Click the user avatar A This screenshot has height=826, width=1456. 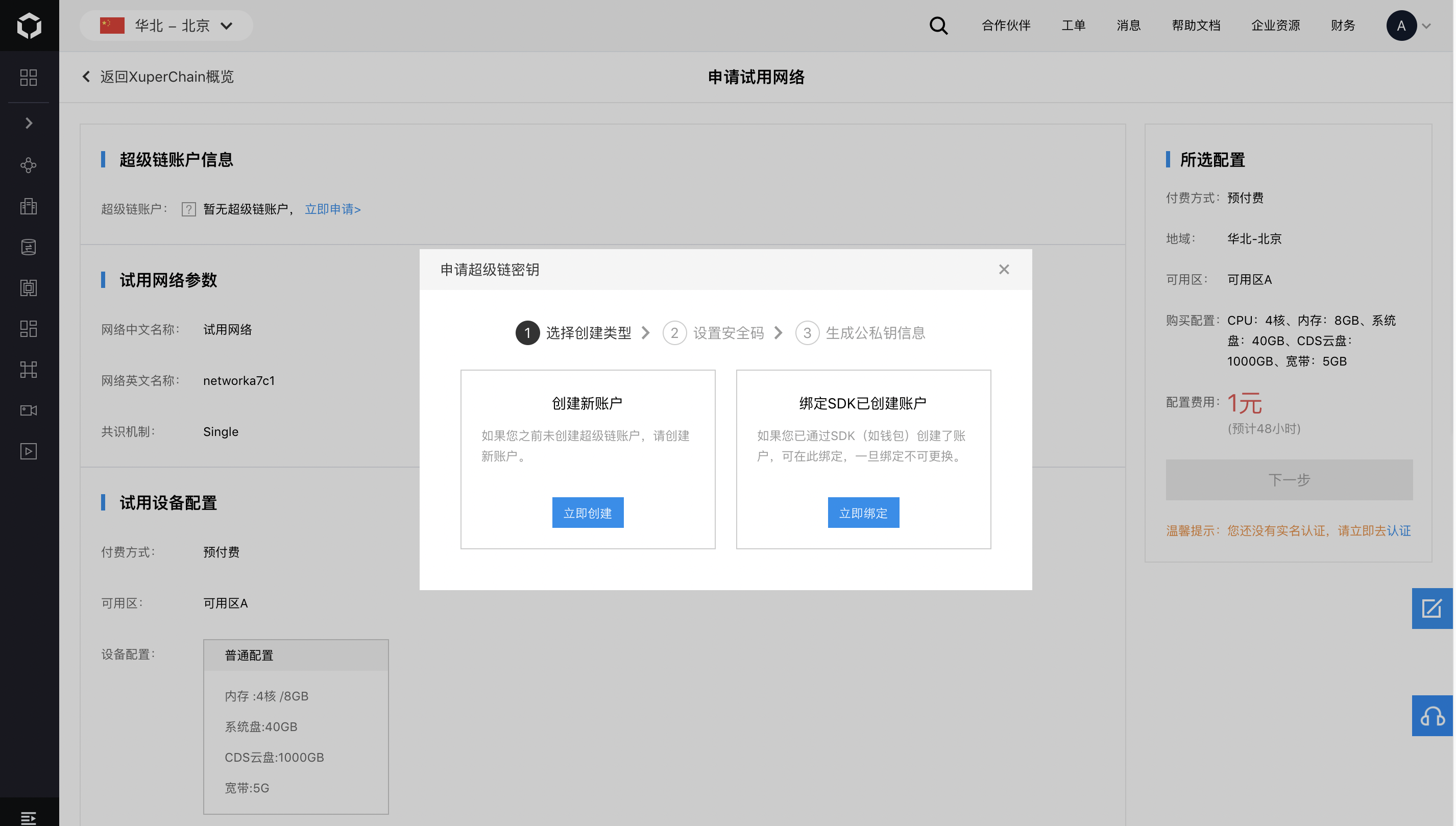(x=1401, y=26)
